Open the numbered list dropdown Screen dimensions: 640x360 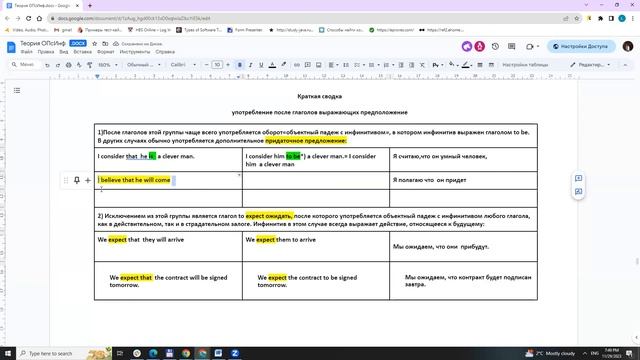[389, 65]
